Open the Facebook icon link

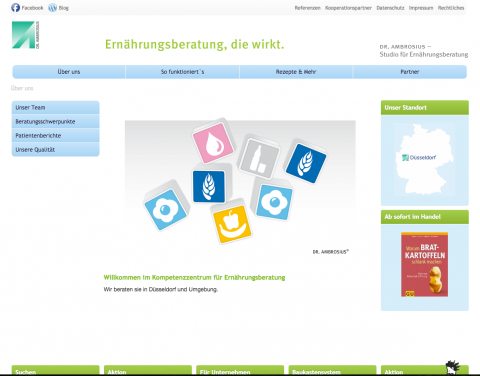16,8
